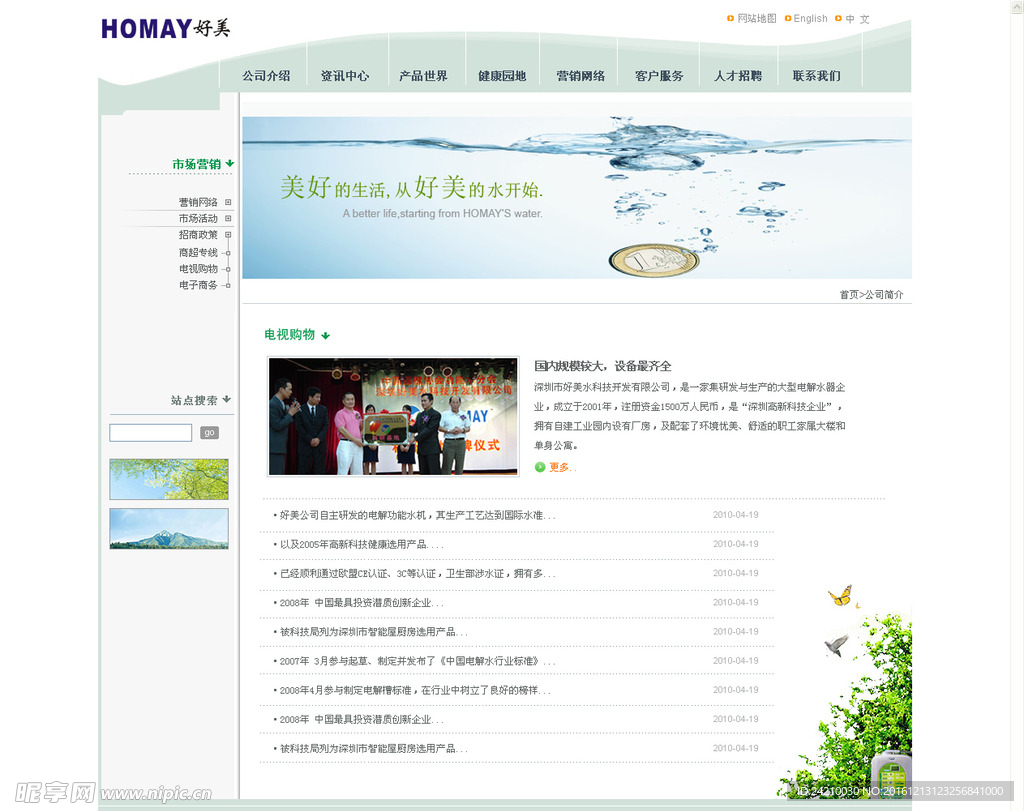Click the HOMAY好美 logo

pyautogui.click(x=165, y=28)
